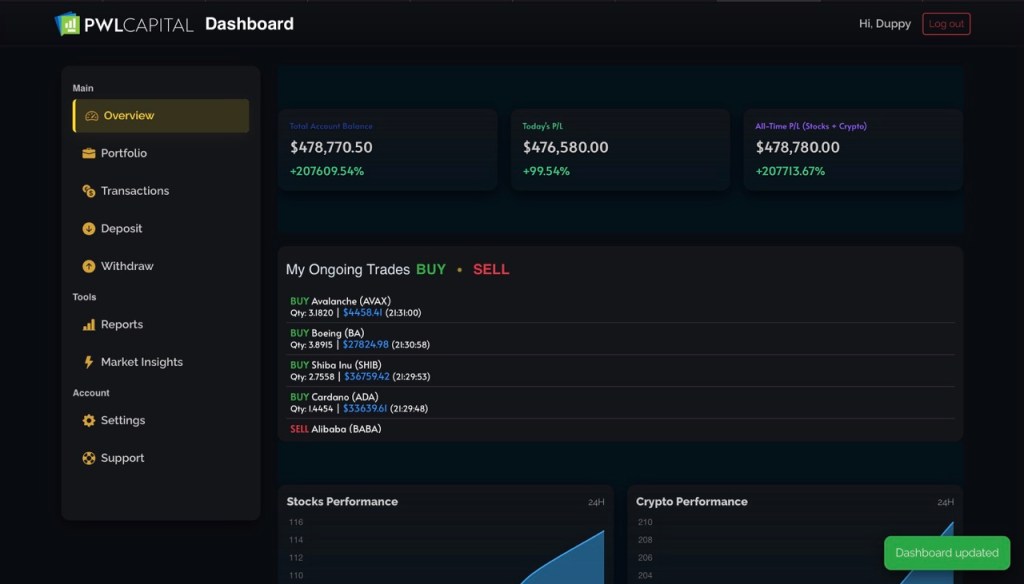1024x584 pixels.
Task: Open the Portfolio menu item
Action: (x=161, y=153)
